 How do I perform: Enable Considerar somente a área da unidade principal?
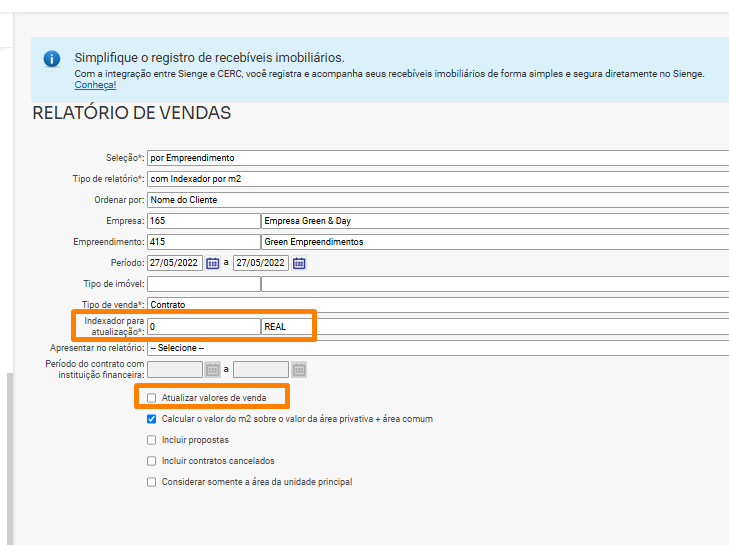(152, 482)
